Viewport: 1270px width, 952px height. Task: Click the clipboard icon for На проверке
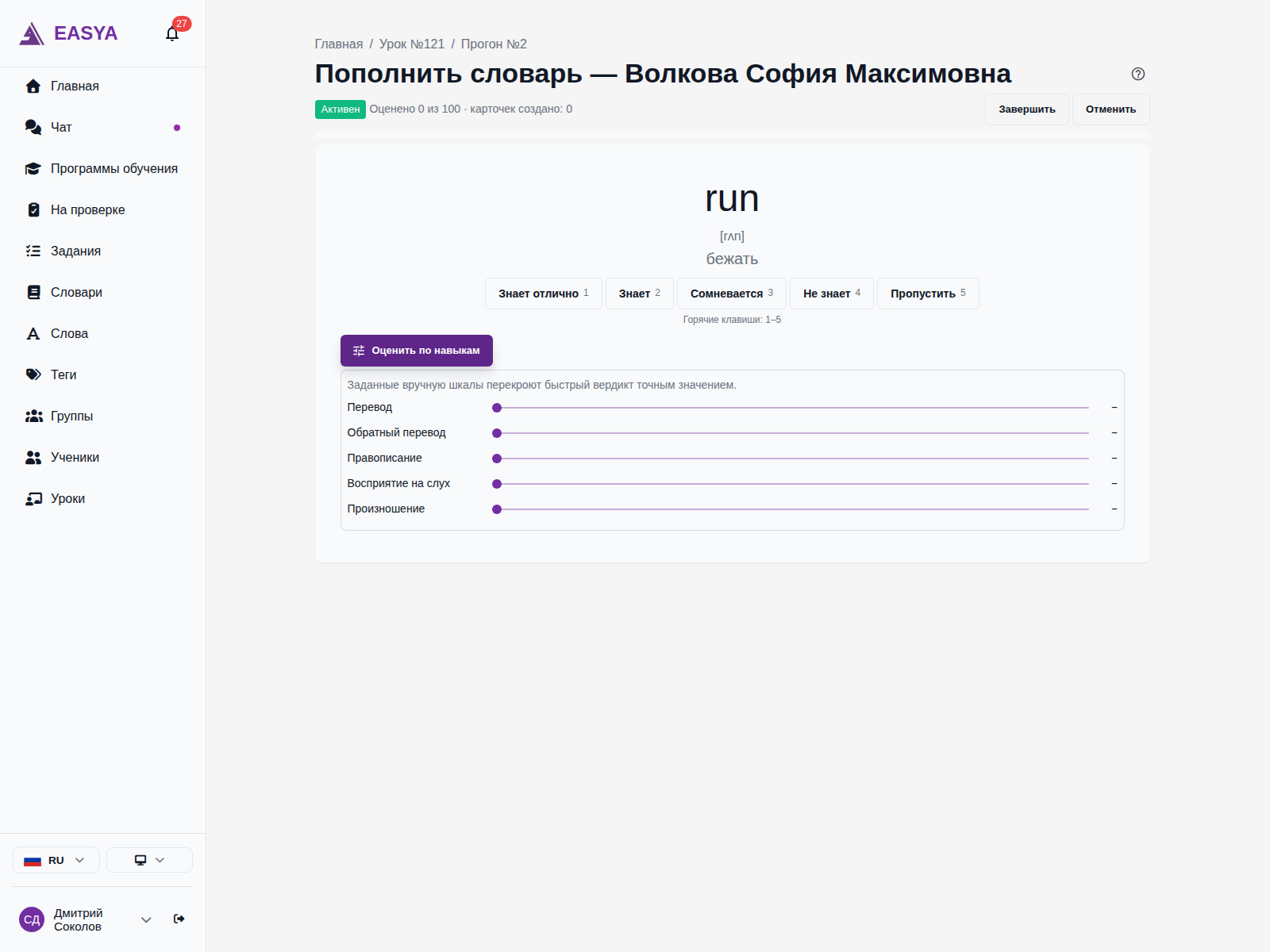click(33, 209)
